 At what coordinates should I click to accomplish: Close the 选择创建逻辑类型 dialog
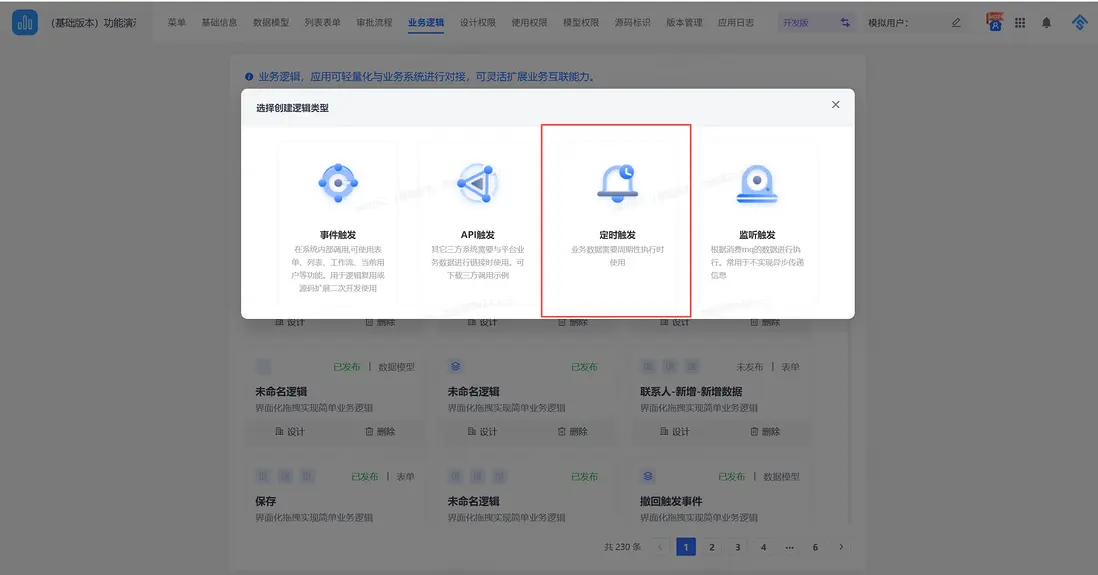(x=835, y=104)
